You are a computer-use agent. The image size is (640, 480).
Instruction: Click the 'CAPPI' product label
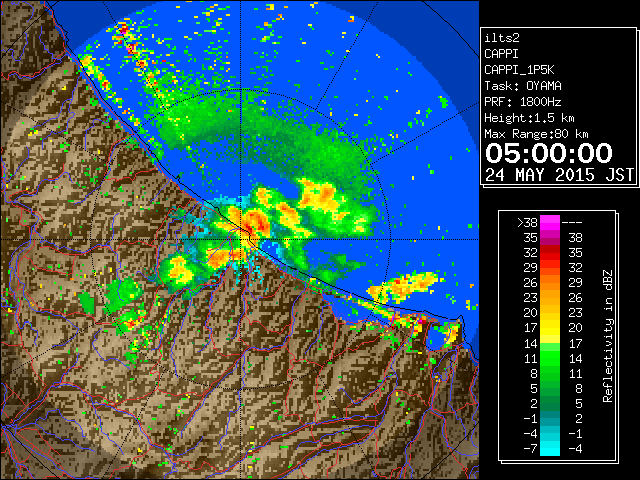pyautogui.click(x=501, y=54)
